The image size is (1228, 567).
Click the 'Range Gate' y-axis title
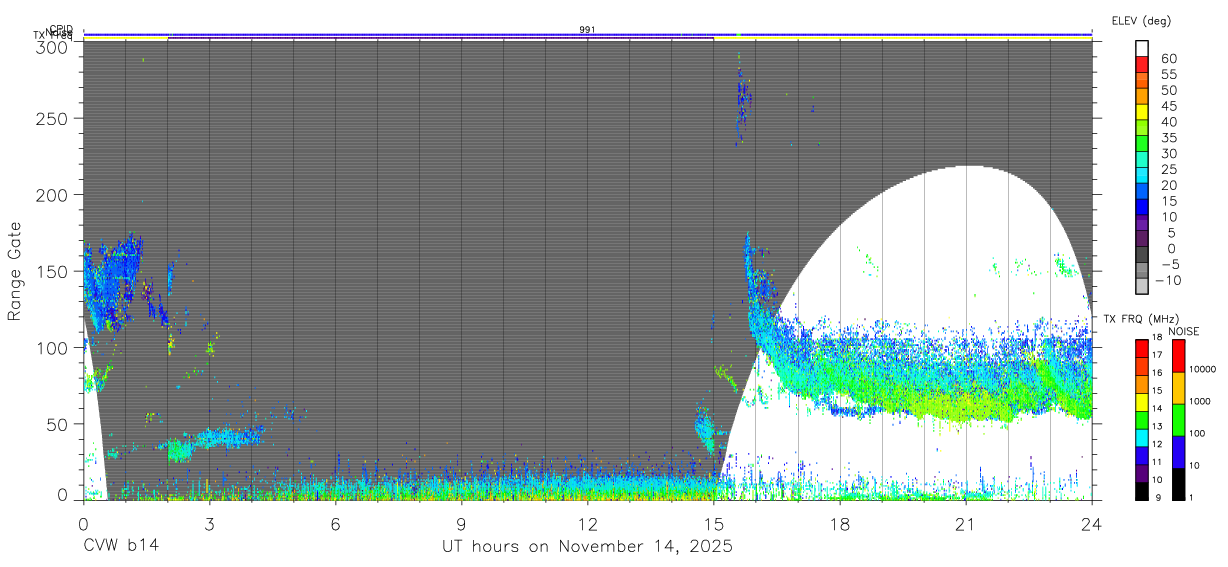[15, 271]
